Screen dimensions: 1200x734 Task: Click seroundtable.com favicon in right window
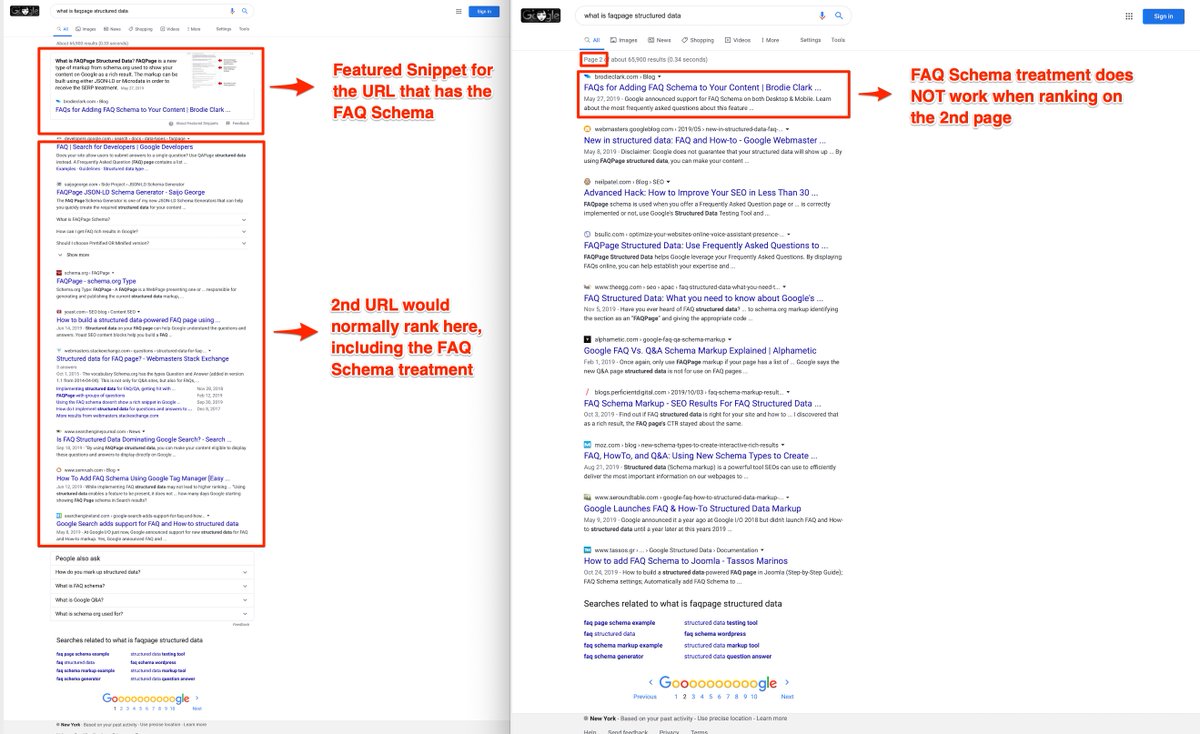(587, 497)
